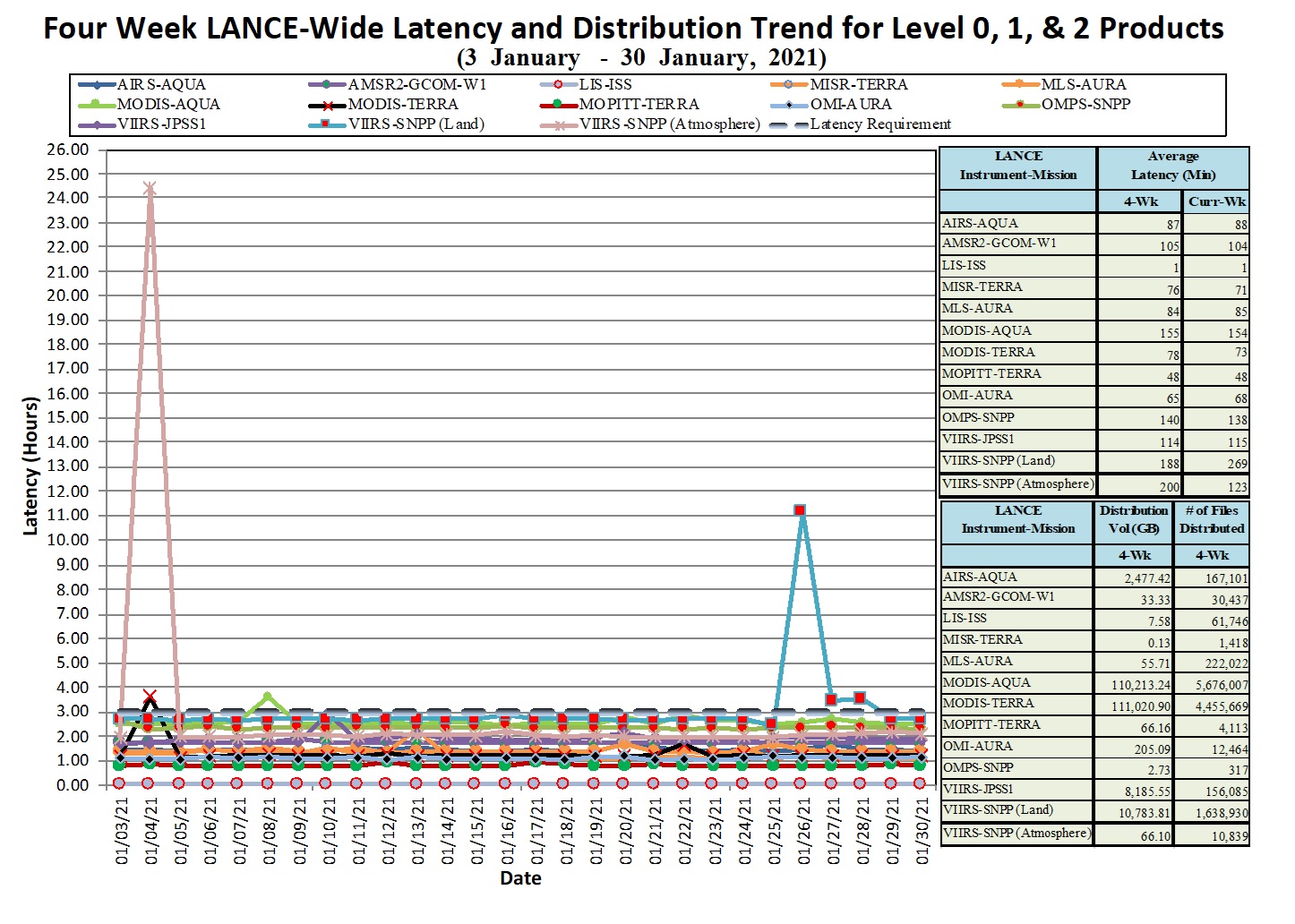Click the MLS-AURA legend entry
Viewport: 1295px width, 924px height.
(x=1065, y=84)
